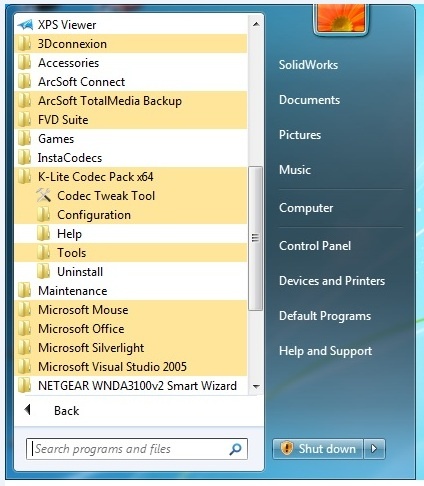Click the shield icon on Shut down
Viewport: 424px width, 486px height.
pyautogui.click(x=287, y=448)
